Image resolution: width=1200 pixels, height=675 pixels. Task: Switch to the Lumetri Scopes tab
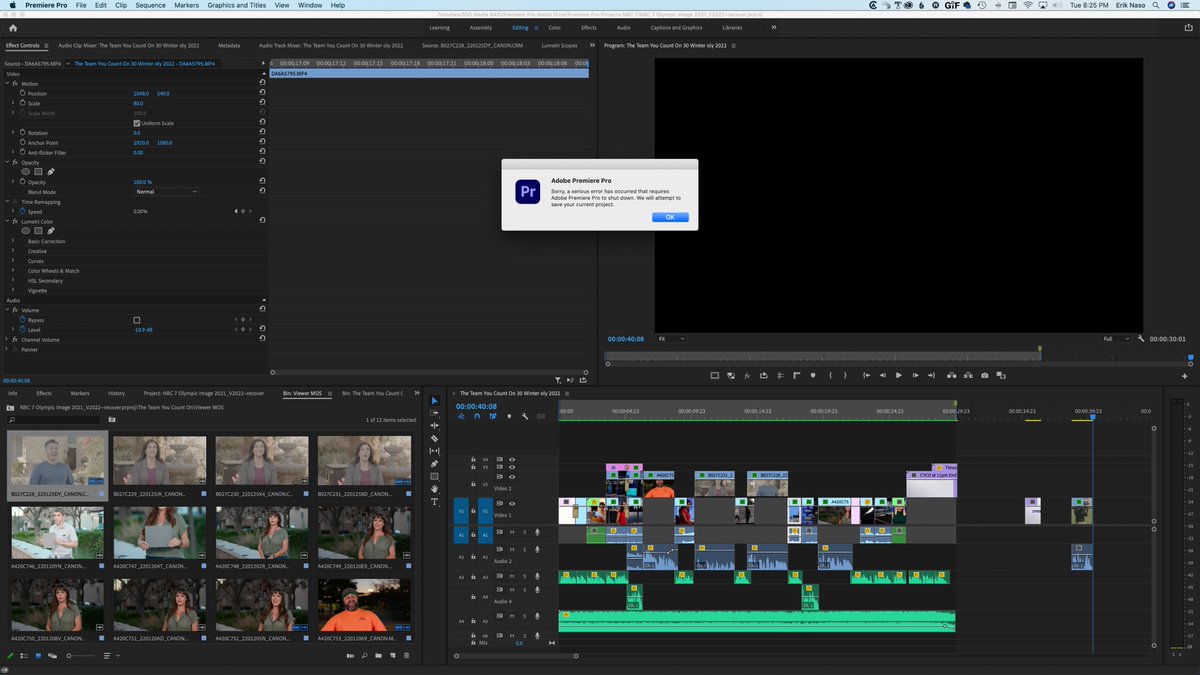pyautogui.click(x=559, y=45)
